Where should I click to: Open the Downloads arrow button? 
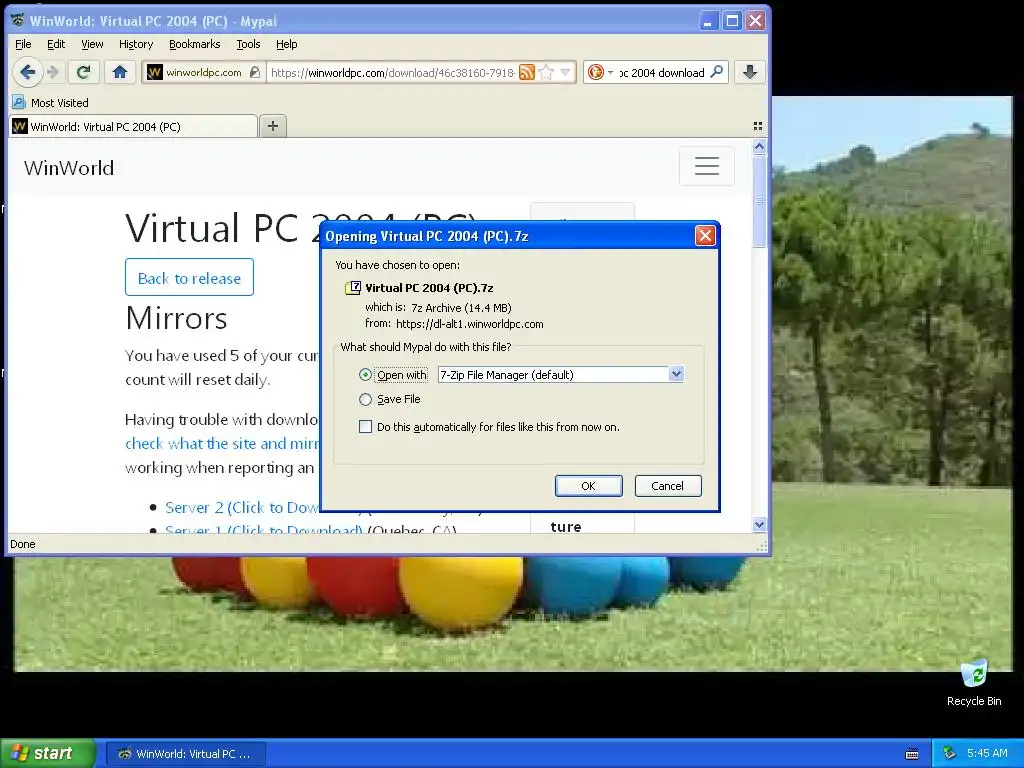click(x=750, y=72)
